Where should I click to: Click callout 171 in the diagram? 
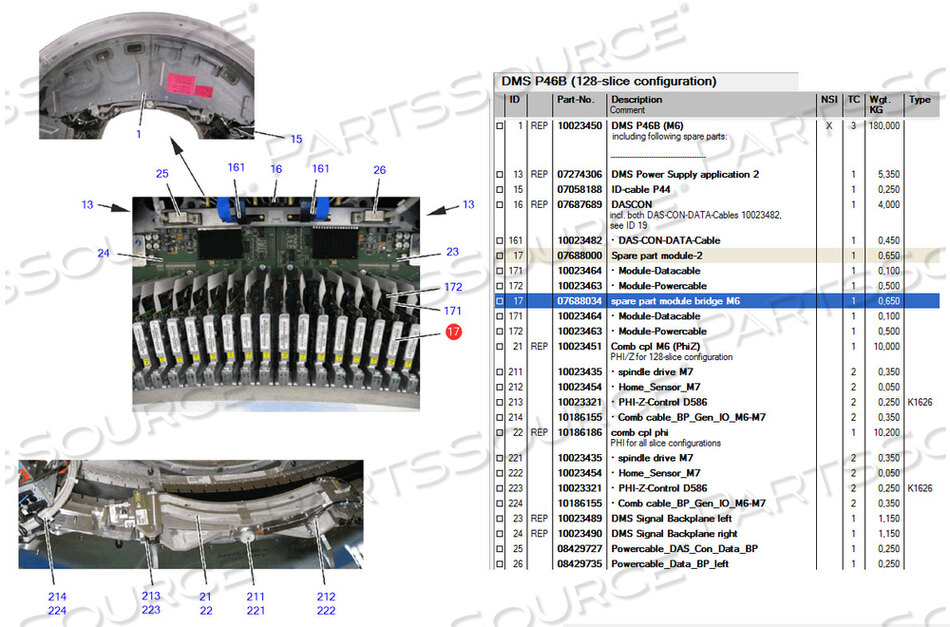click(453, 311)
